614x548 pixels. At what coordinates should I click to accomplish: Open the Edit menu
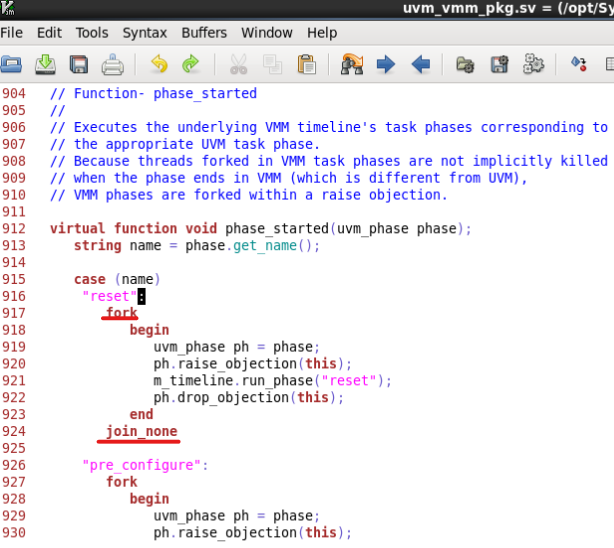pos(49,33)
